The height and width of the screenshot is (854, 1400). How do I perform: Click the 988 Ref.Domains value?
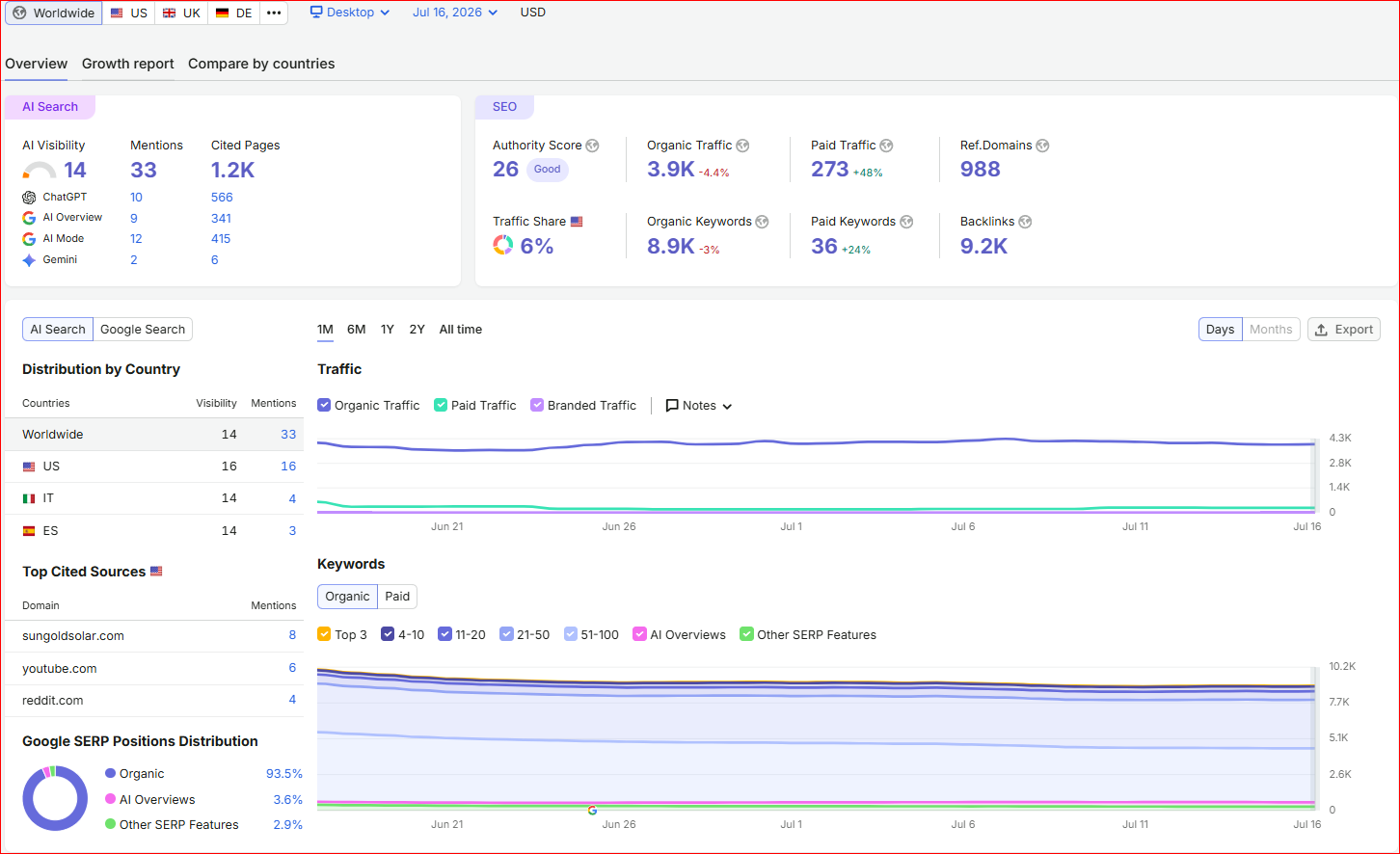coord(981,170)
